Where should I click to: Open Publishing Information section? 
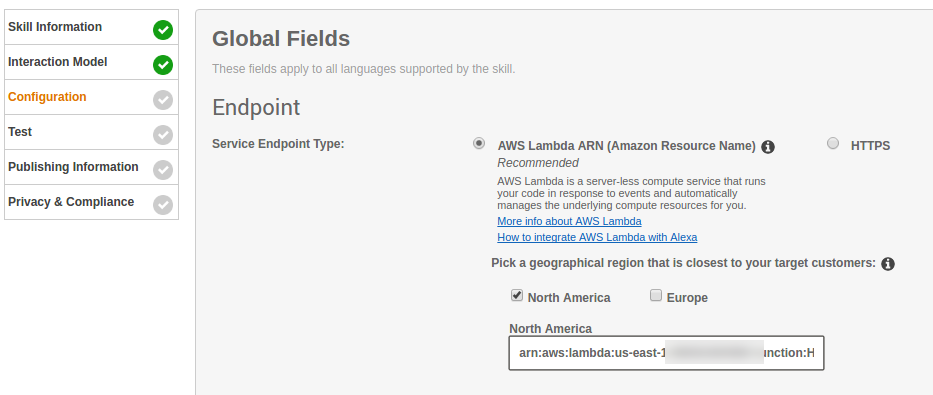91,167
